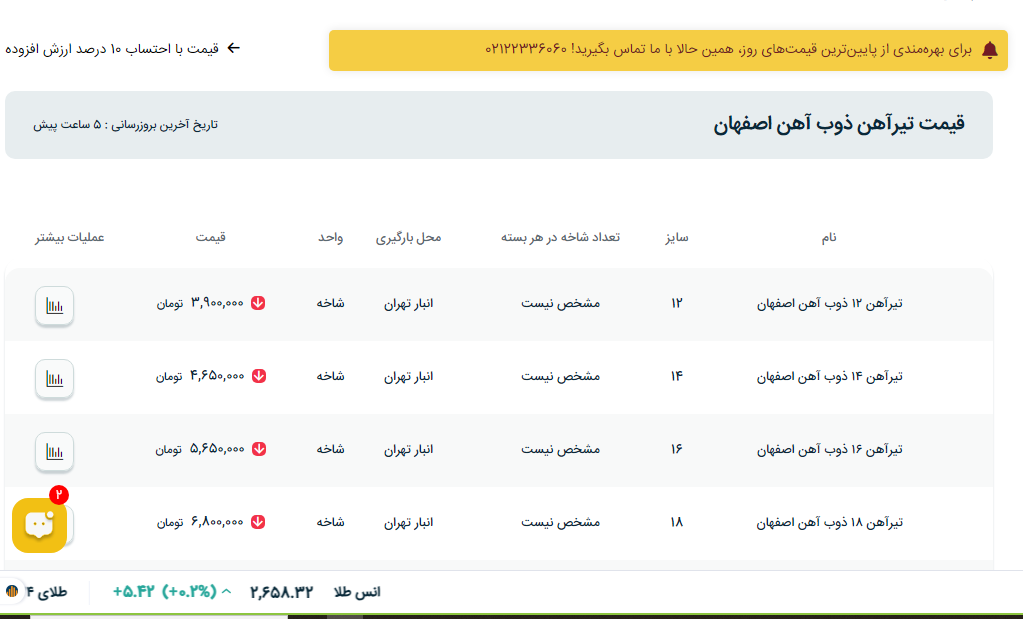Click the gold coin icon in ticker

(x=12, y=591)
